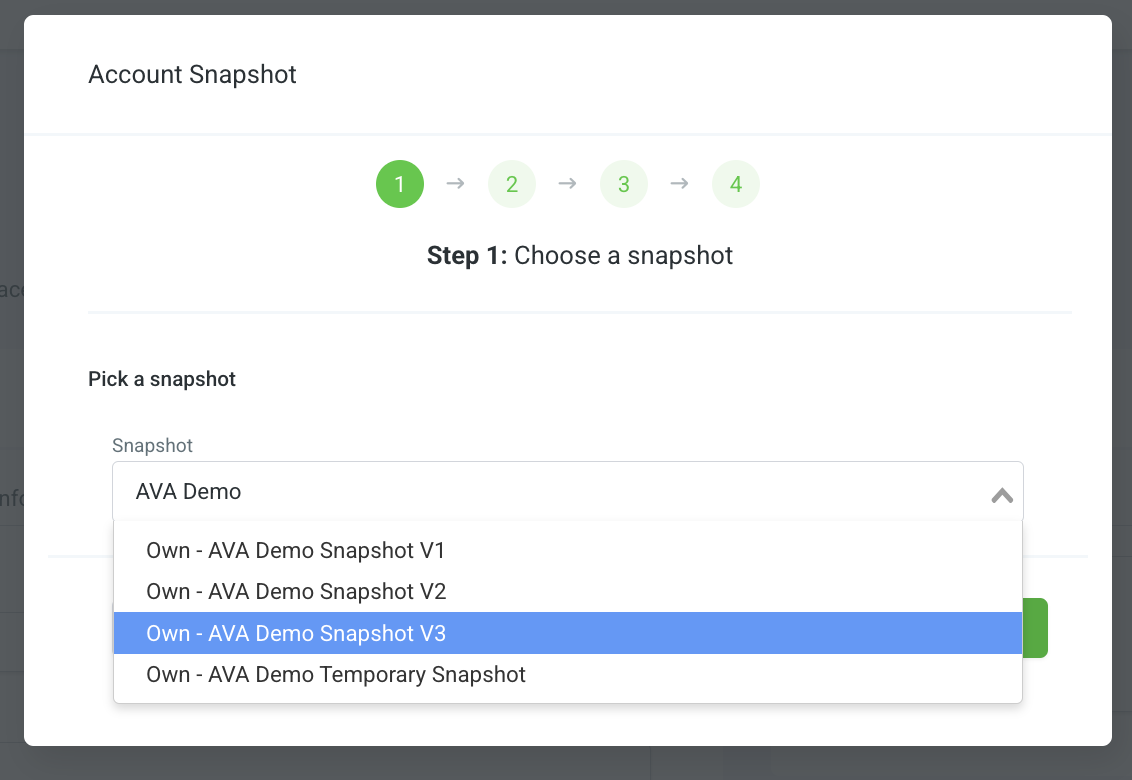Select the step 4 circle
Viewport: 1132px width, 780px height.
point(736,184)
